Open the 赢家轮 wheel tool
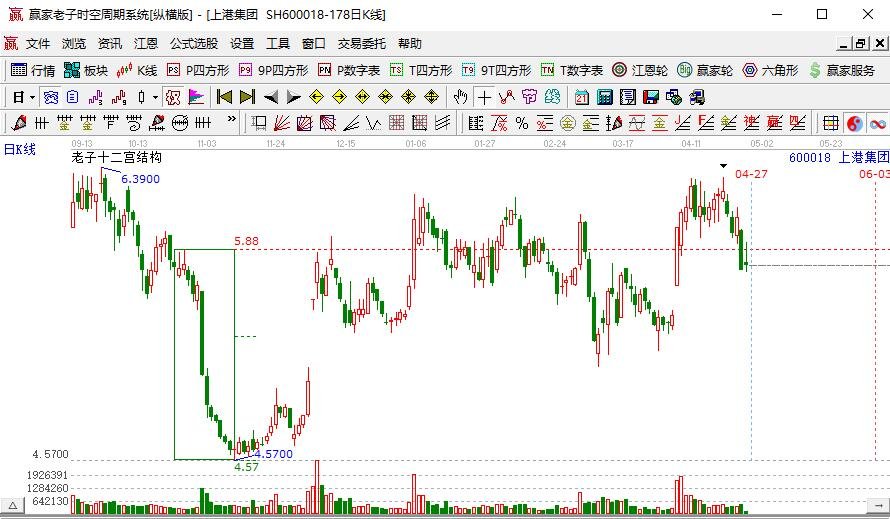 coord(705,70)
